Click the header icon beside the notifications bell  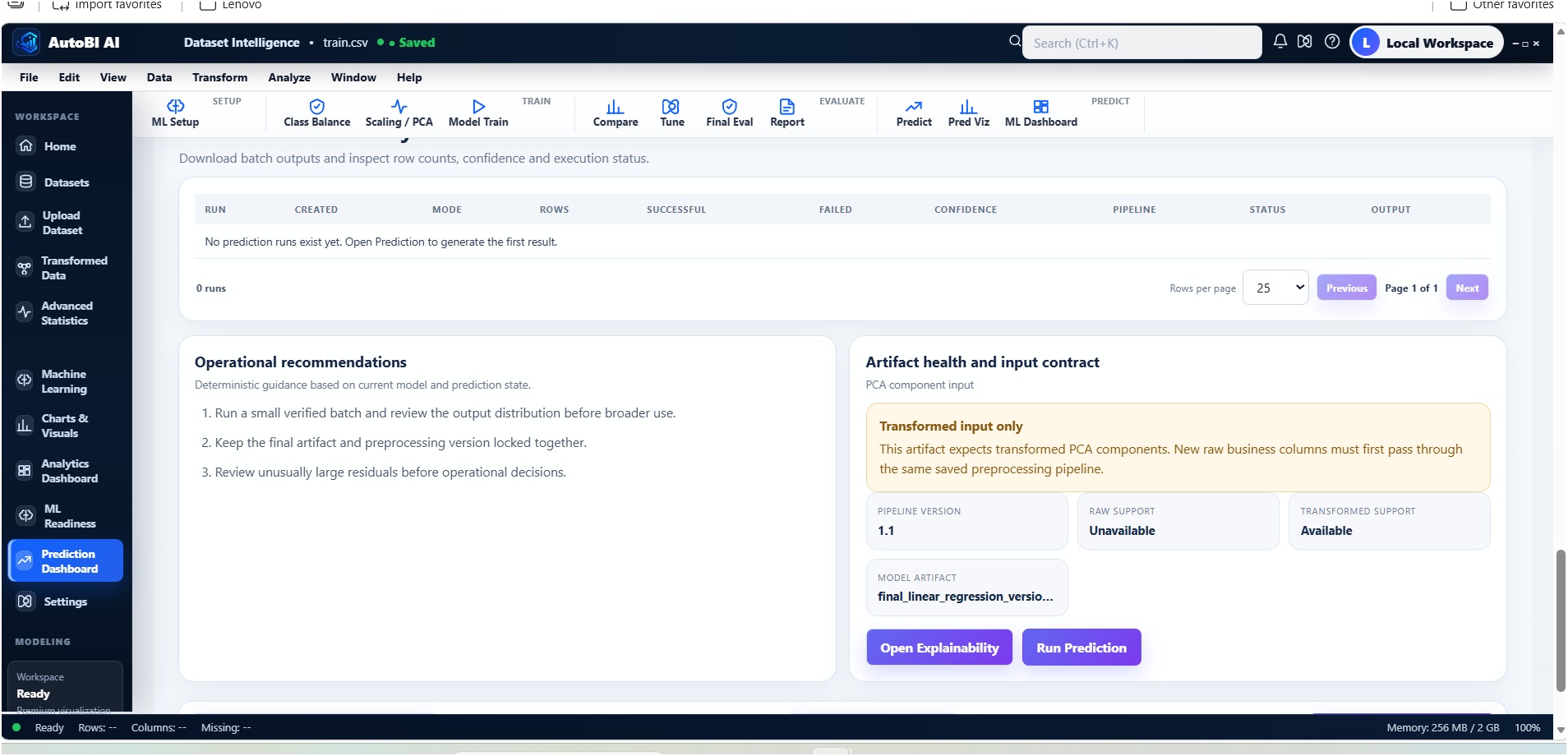tap(1305, 41)
